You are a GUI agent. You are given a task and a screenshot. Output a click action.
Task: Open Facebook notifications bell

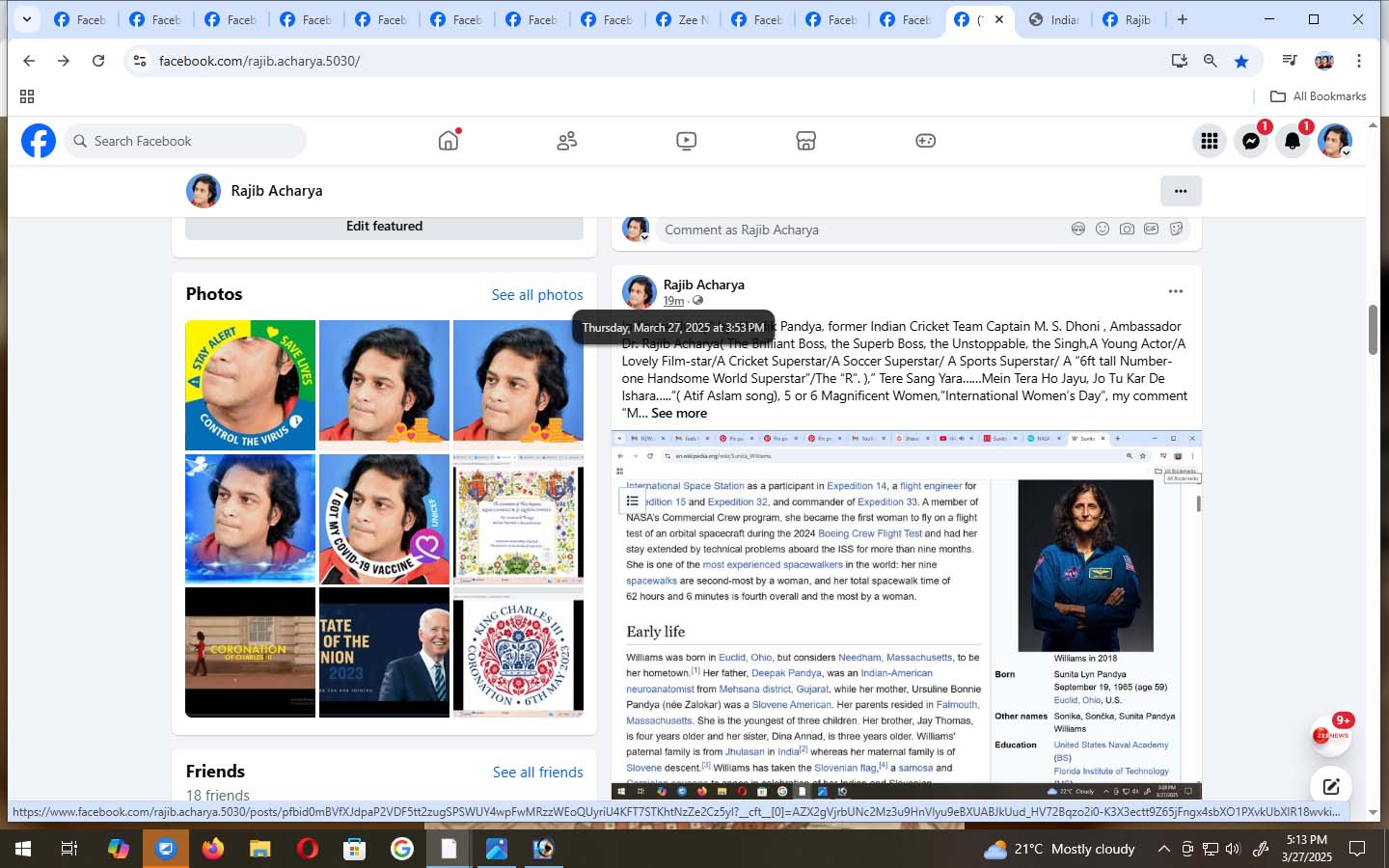point(1293,141)
